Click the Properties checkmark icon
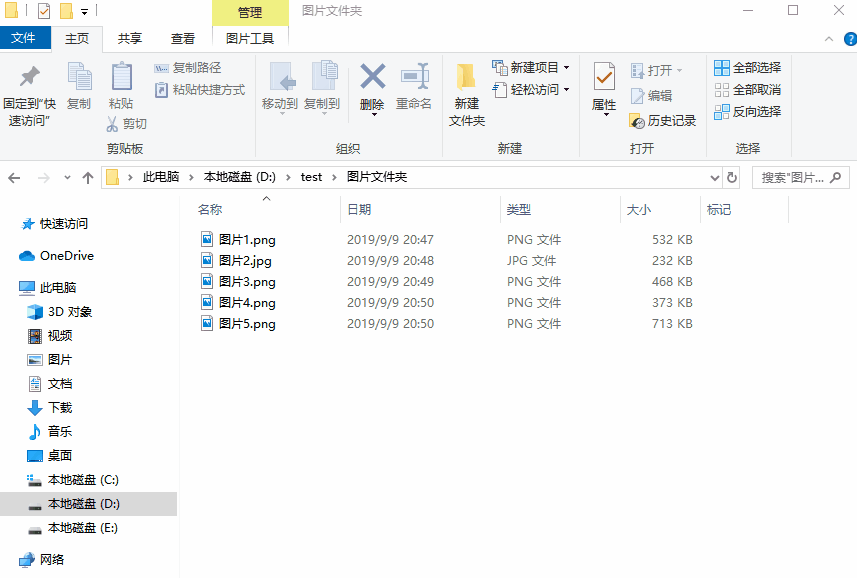 (x=604, y=76)
